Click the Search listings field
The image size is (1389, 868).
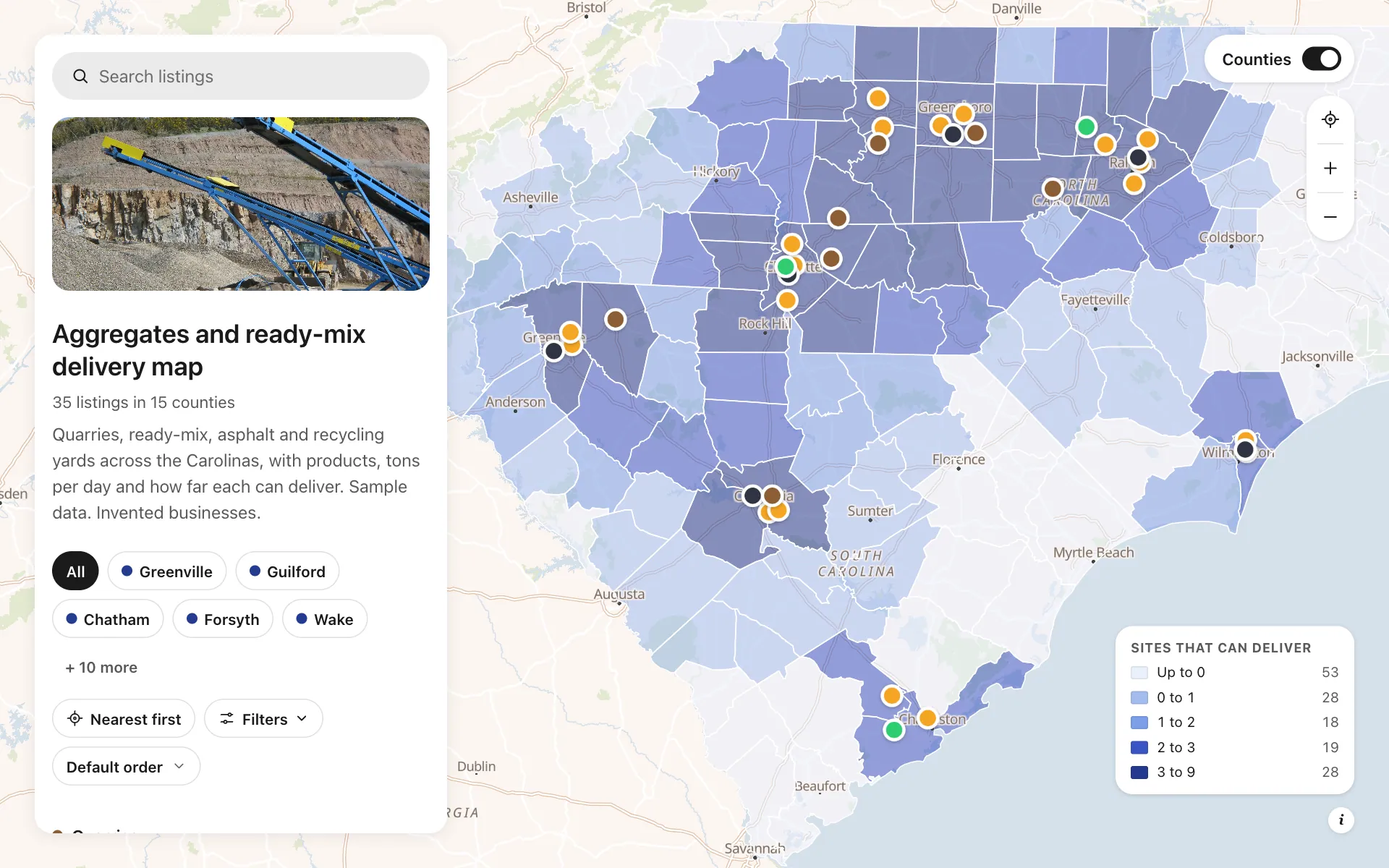pos(241,76)
